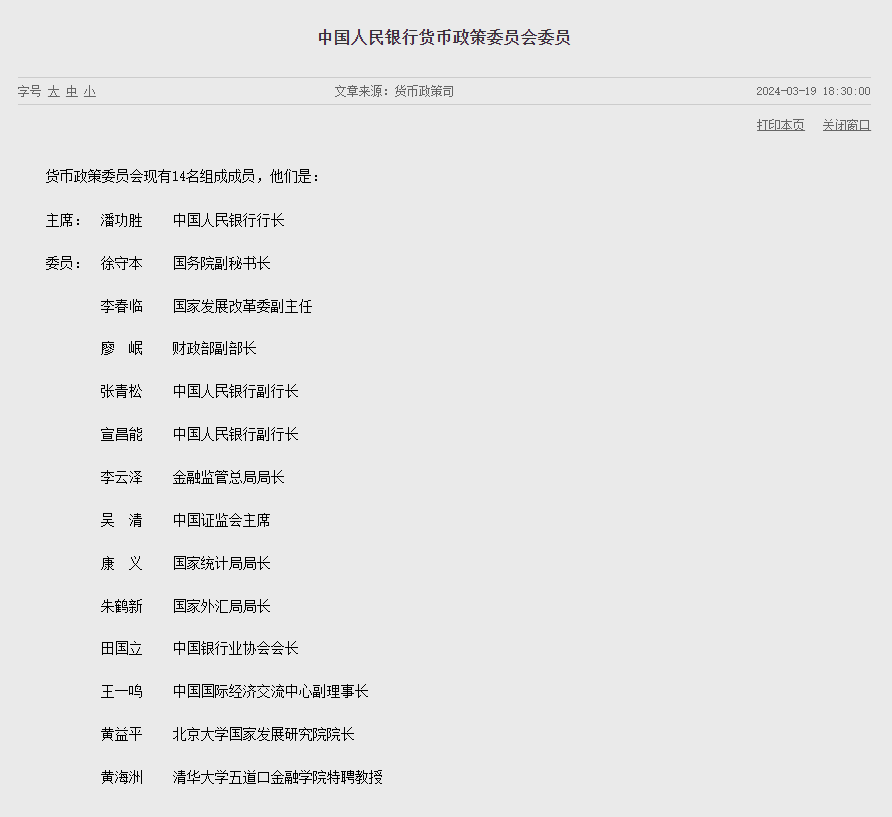Viewport: 892px width, 817px height.
Task: Set font size to large (大)
Action: tap(54, 91)
